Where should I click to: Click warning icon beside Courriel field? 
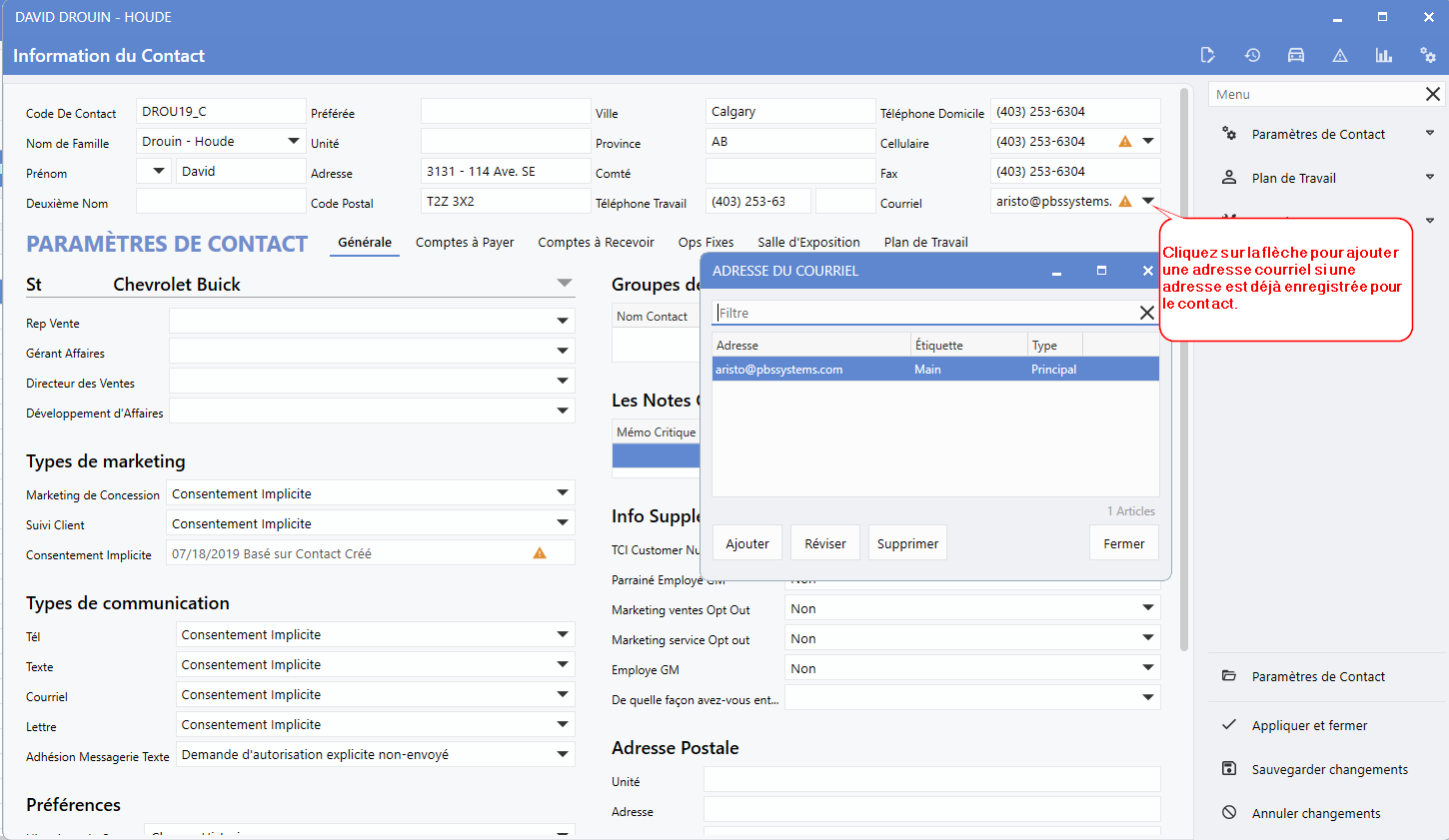coord(1125,202)
